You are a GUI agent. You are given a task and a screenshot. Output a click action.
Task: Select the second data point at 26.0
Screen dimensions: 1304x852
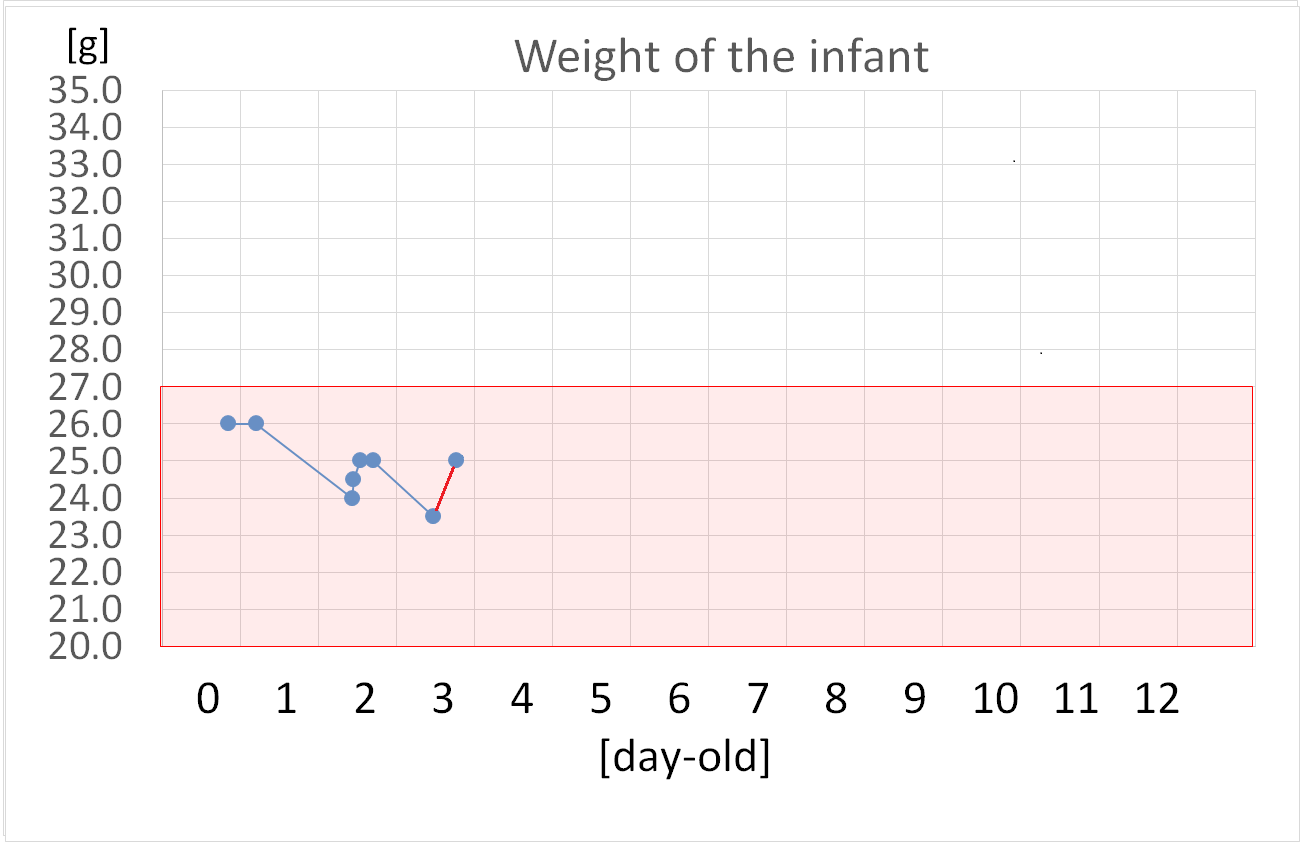click(256, 423)
